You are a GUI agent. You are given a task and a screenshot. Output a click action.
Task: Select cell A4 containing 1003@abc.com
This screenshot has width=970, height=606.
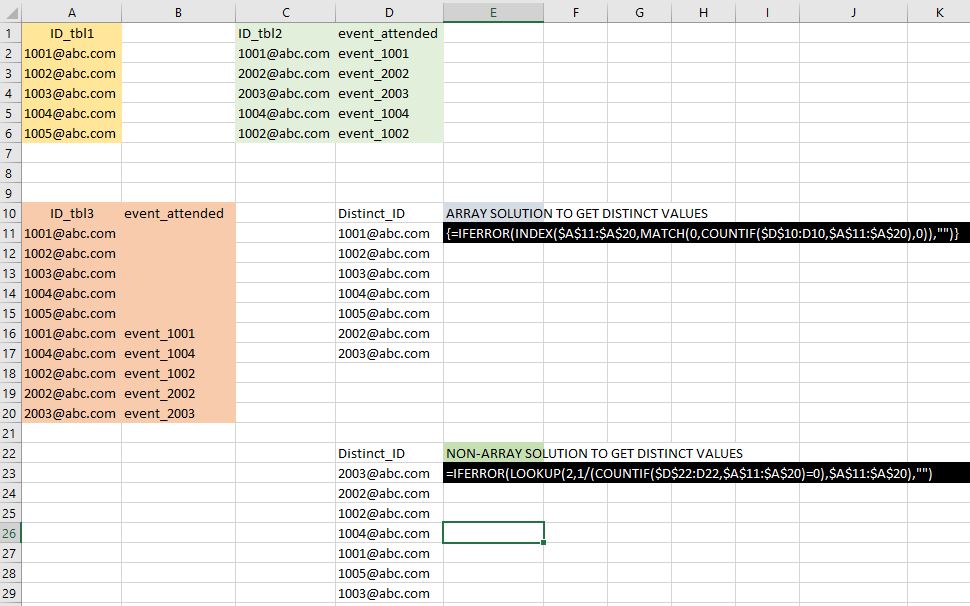72,93
